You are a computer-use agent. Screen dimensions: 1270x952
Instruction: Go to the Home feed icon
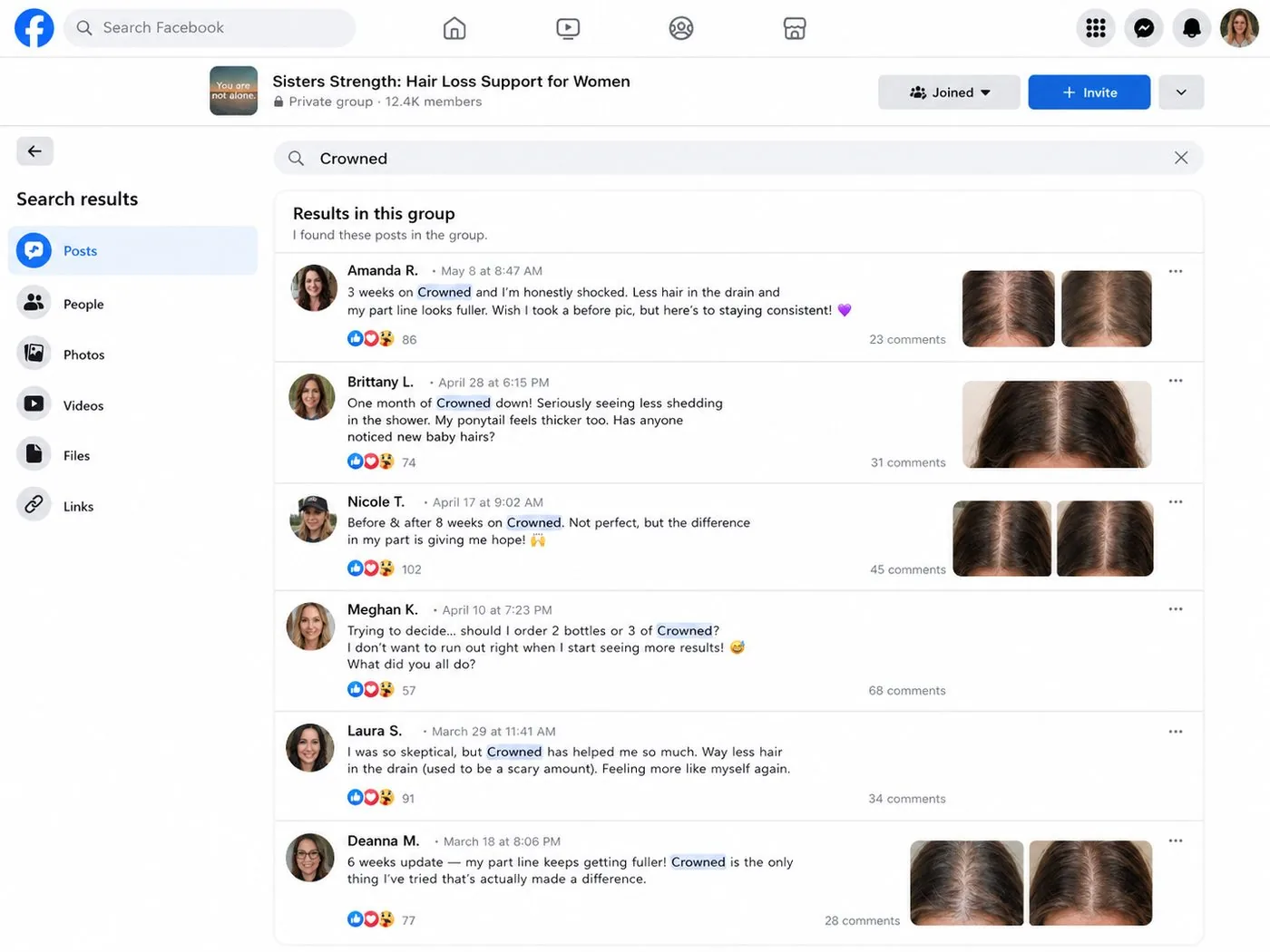[x=454, y=28]
